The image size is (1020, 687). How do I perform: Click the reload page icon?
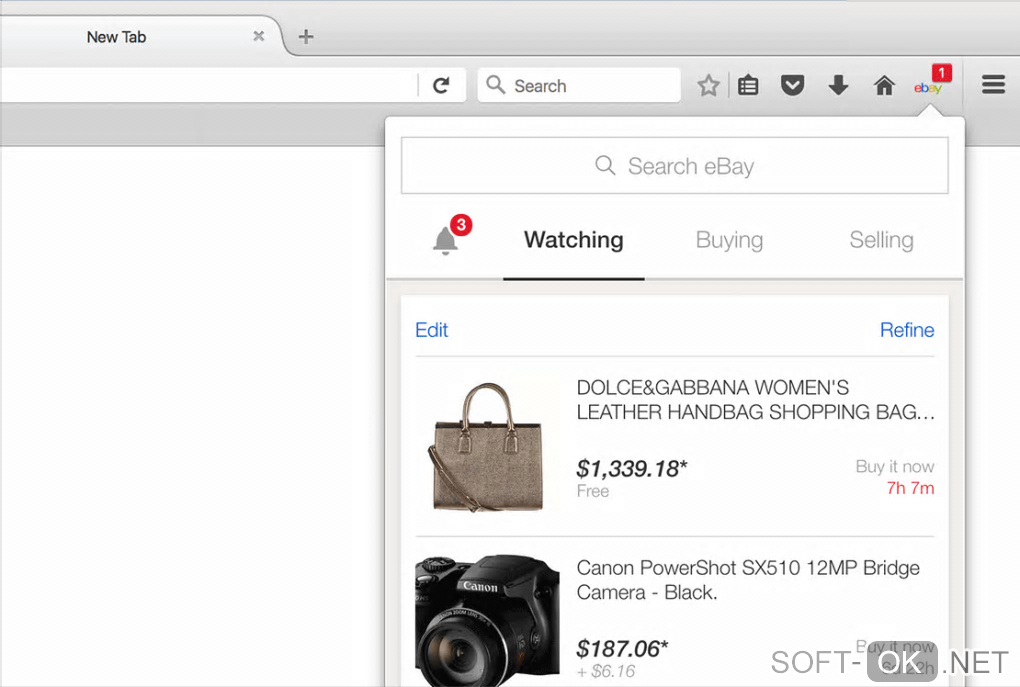point(441,85)
